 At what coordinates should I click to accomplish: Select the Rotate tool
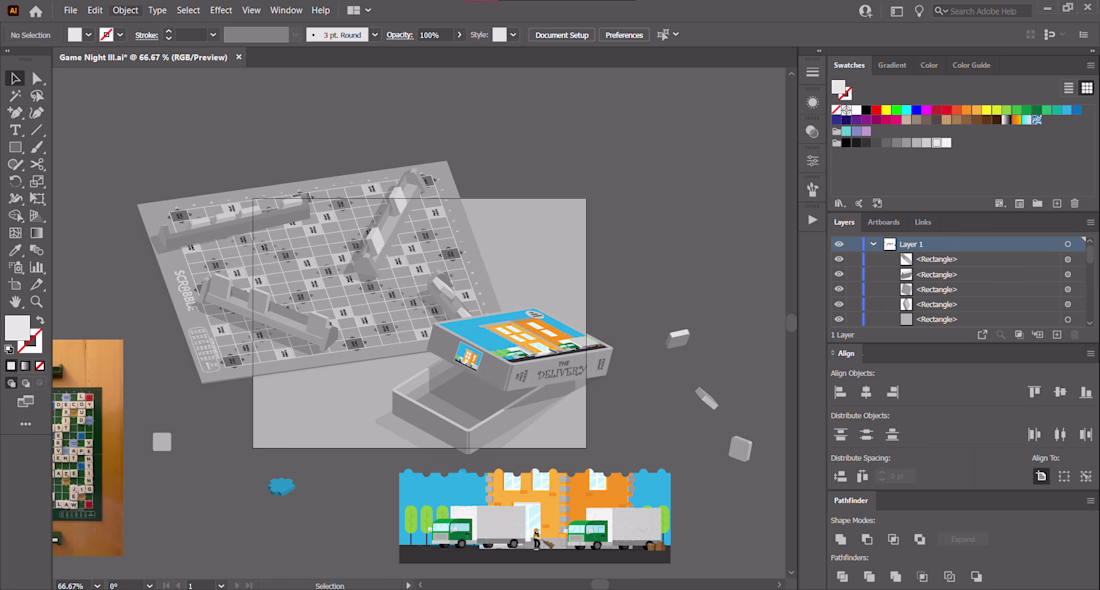pyautogui.click(x=15, y=181)
